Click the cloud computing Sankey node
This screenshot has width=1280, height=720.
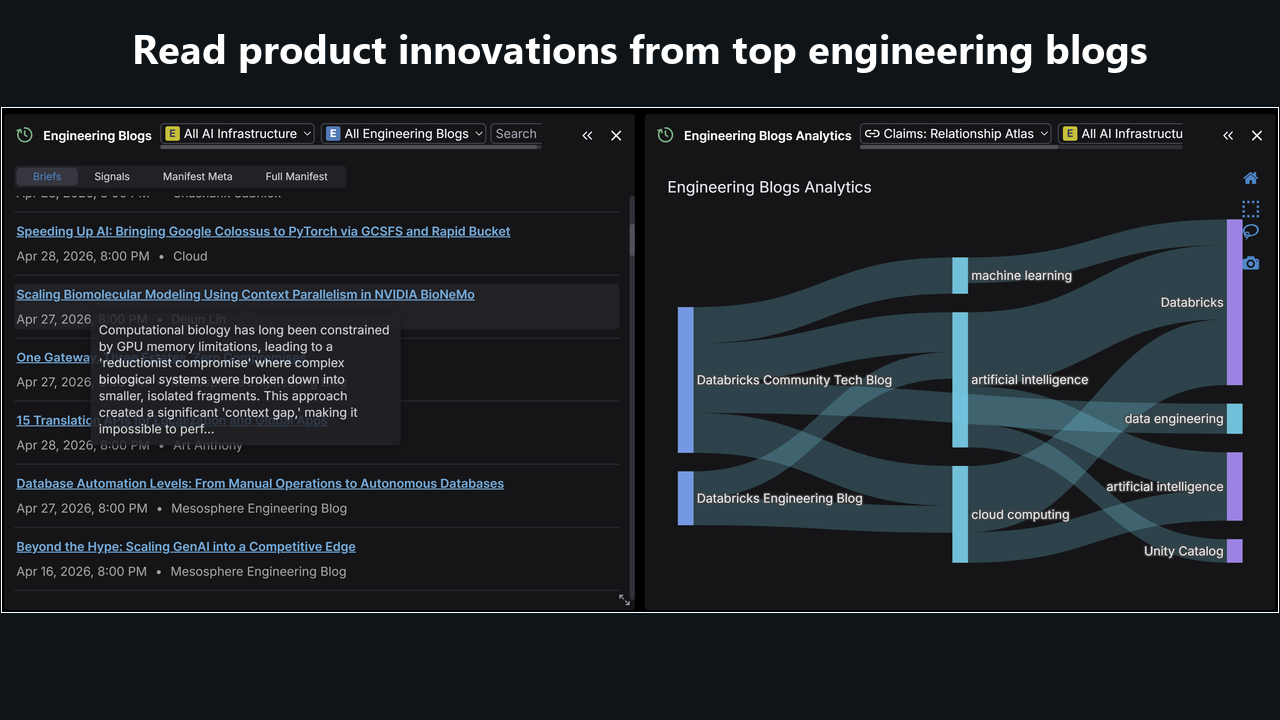(960, 514)
